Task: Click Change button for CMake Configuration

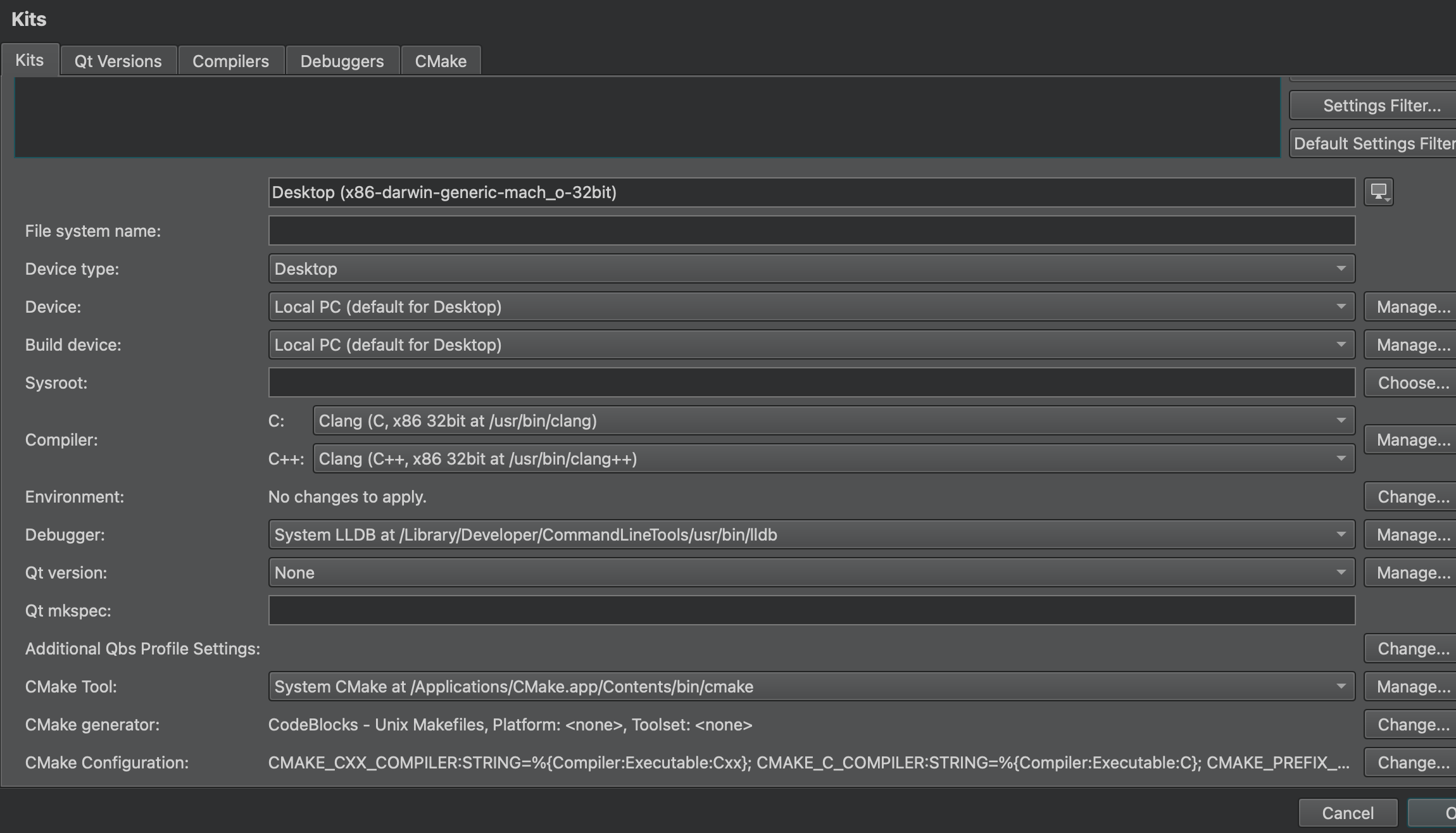Action: click(x=1411, y=762)
